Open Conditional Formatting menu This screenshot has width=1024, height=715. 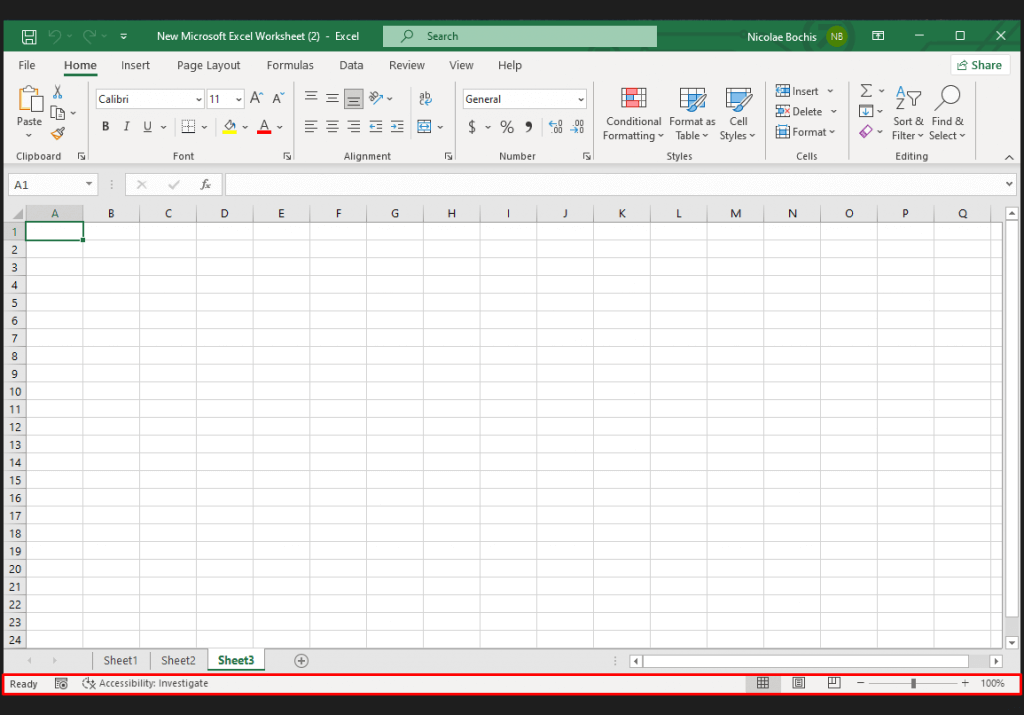click(x=633, y=114)
